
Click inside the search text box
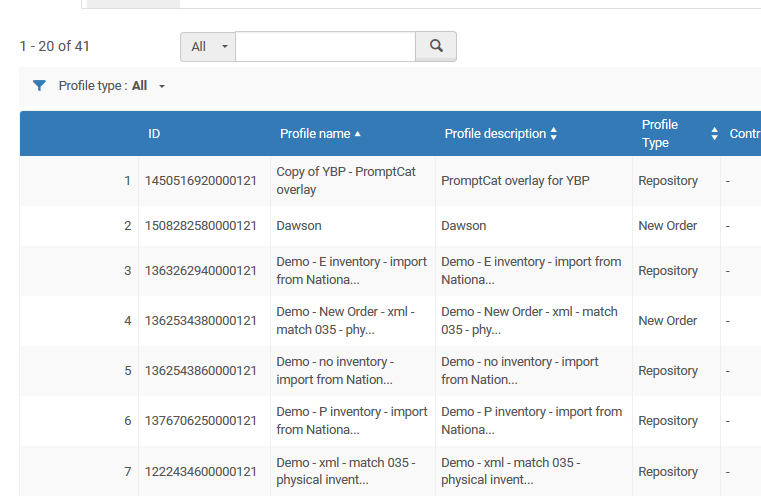click(325, 47)
